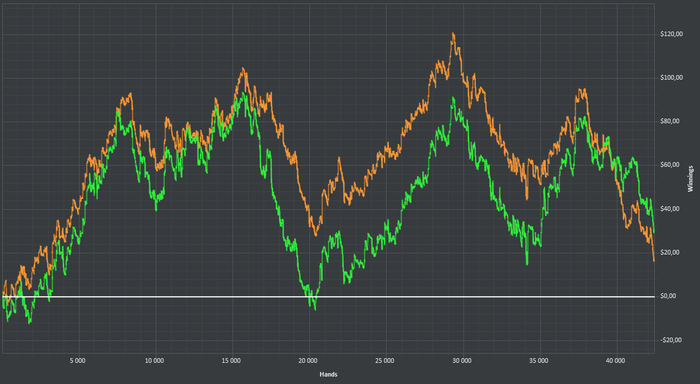Click the $100,00 winnings axis label
The height and width of the screenshot is (384, 700).
pos(671,78)
